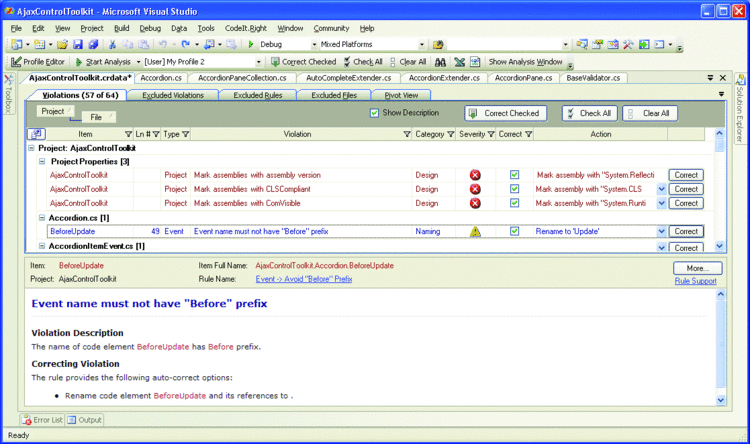750x444 pixels.
Task: Click the Find in Files icon beside Mixed Platforms
Action: [438, 44]
